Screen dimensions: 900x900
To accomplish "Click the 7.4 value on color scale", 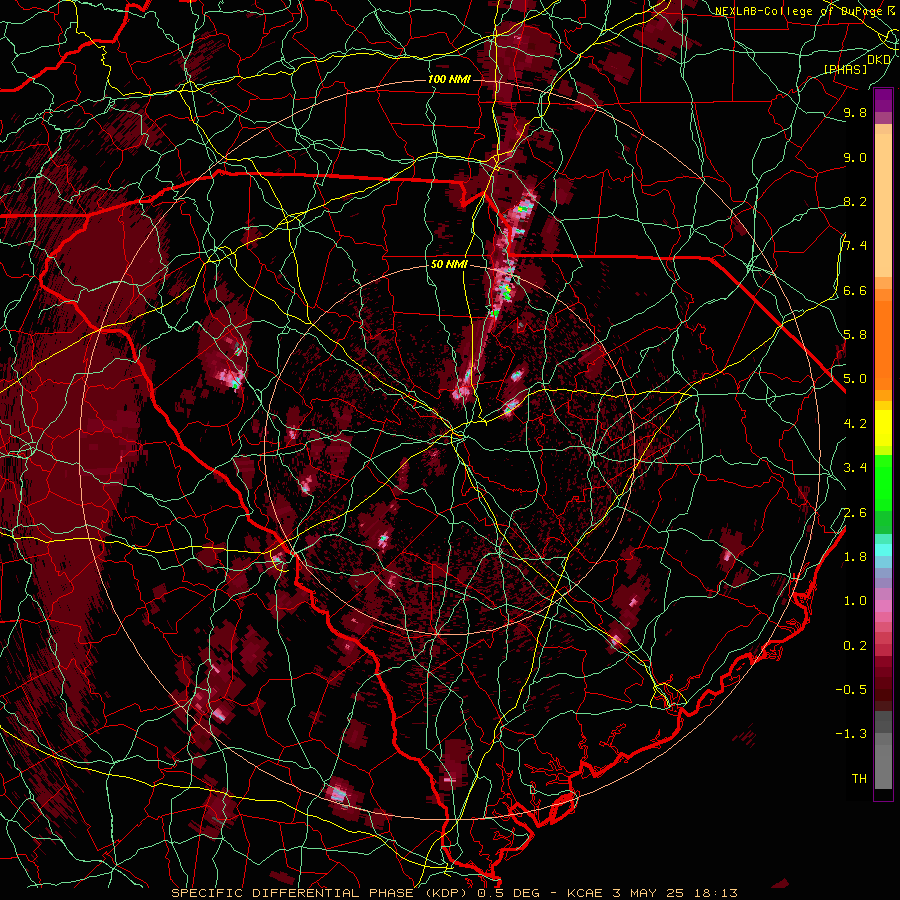I will pos(855,246).
